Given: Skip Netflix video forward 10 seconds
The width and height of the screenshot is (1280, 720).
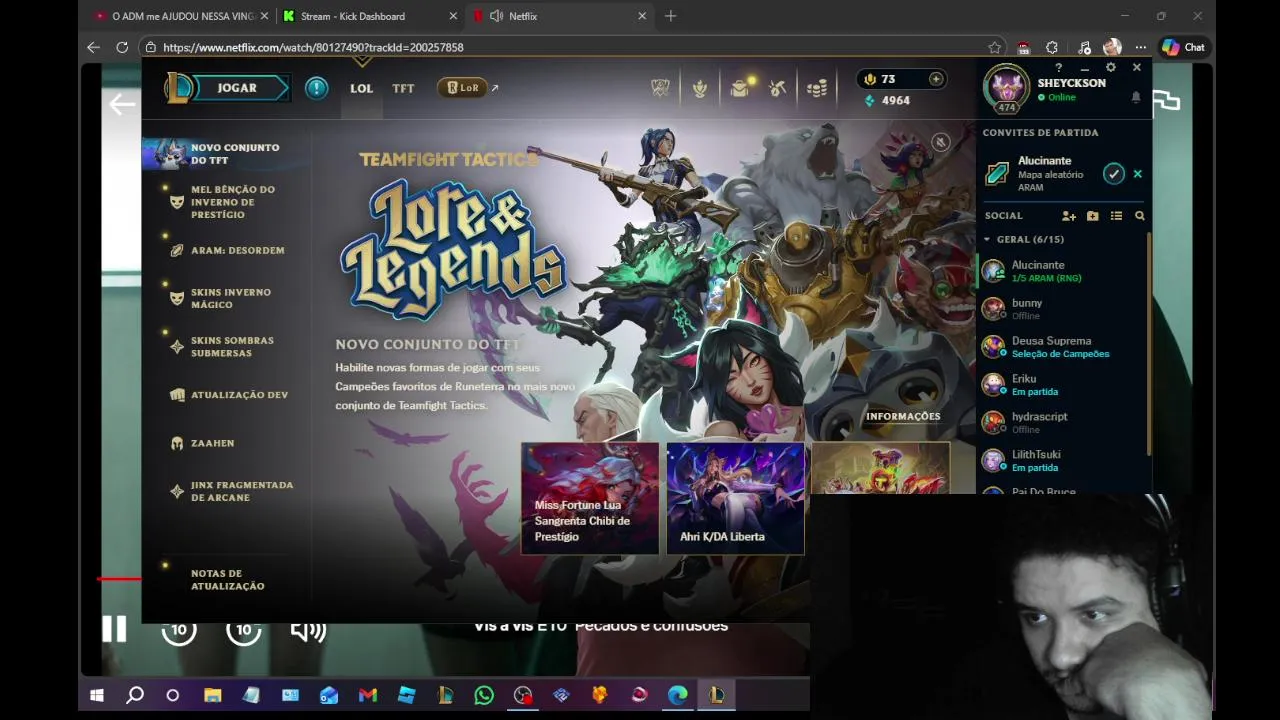Looking at the screenshot, I should point(243,630).
